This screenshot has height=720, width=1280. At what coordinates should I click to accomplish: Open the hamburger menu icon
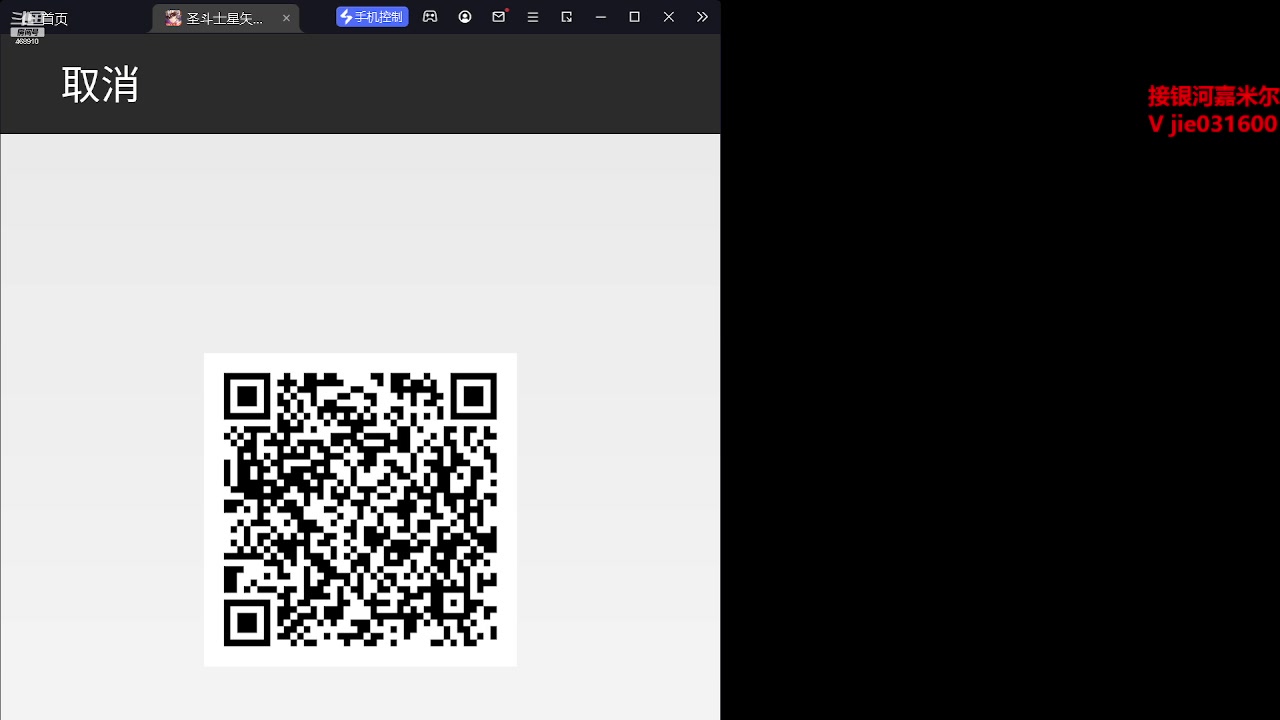click(x=533, y=17)
